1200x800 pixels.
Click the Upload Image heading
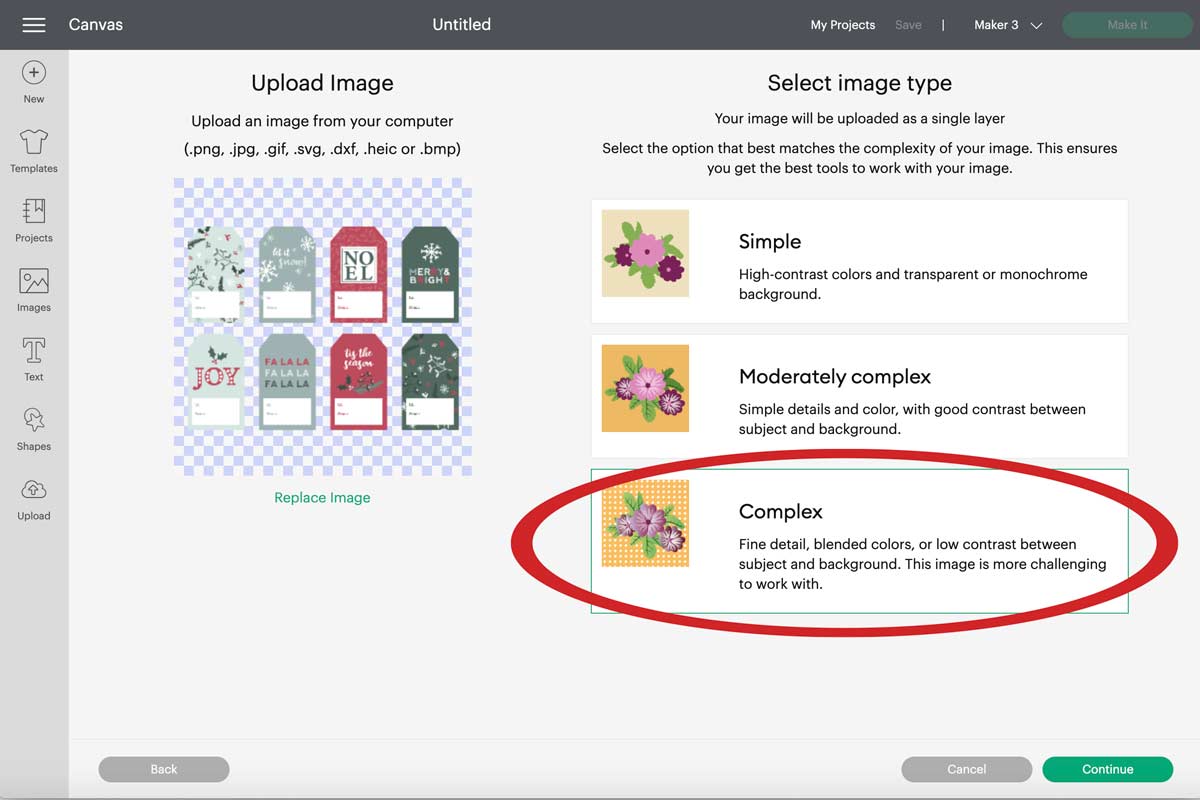[322, 83]
